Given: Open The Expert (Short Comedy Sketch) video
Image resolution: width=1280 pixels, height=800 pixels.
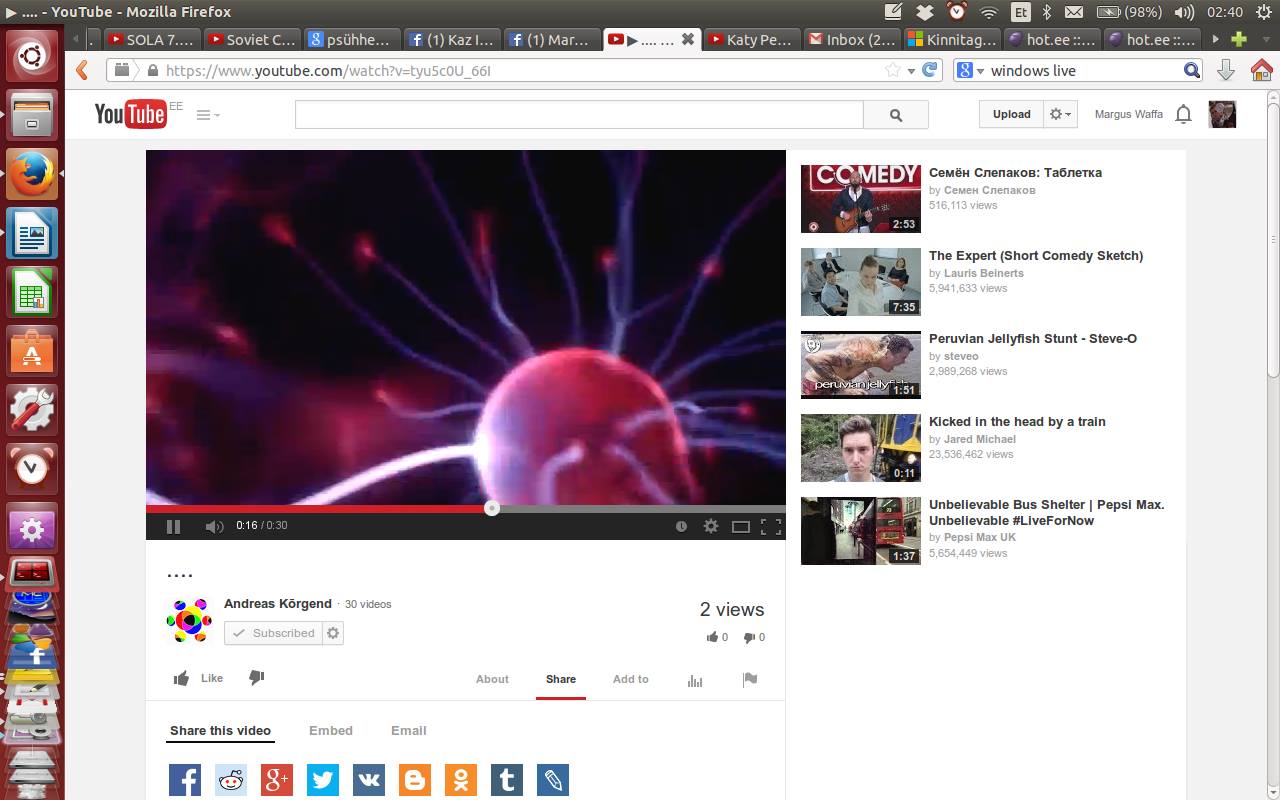Looking at the screenshot, I should click(x=1036, y=256).
